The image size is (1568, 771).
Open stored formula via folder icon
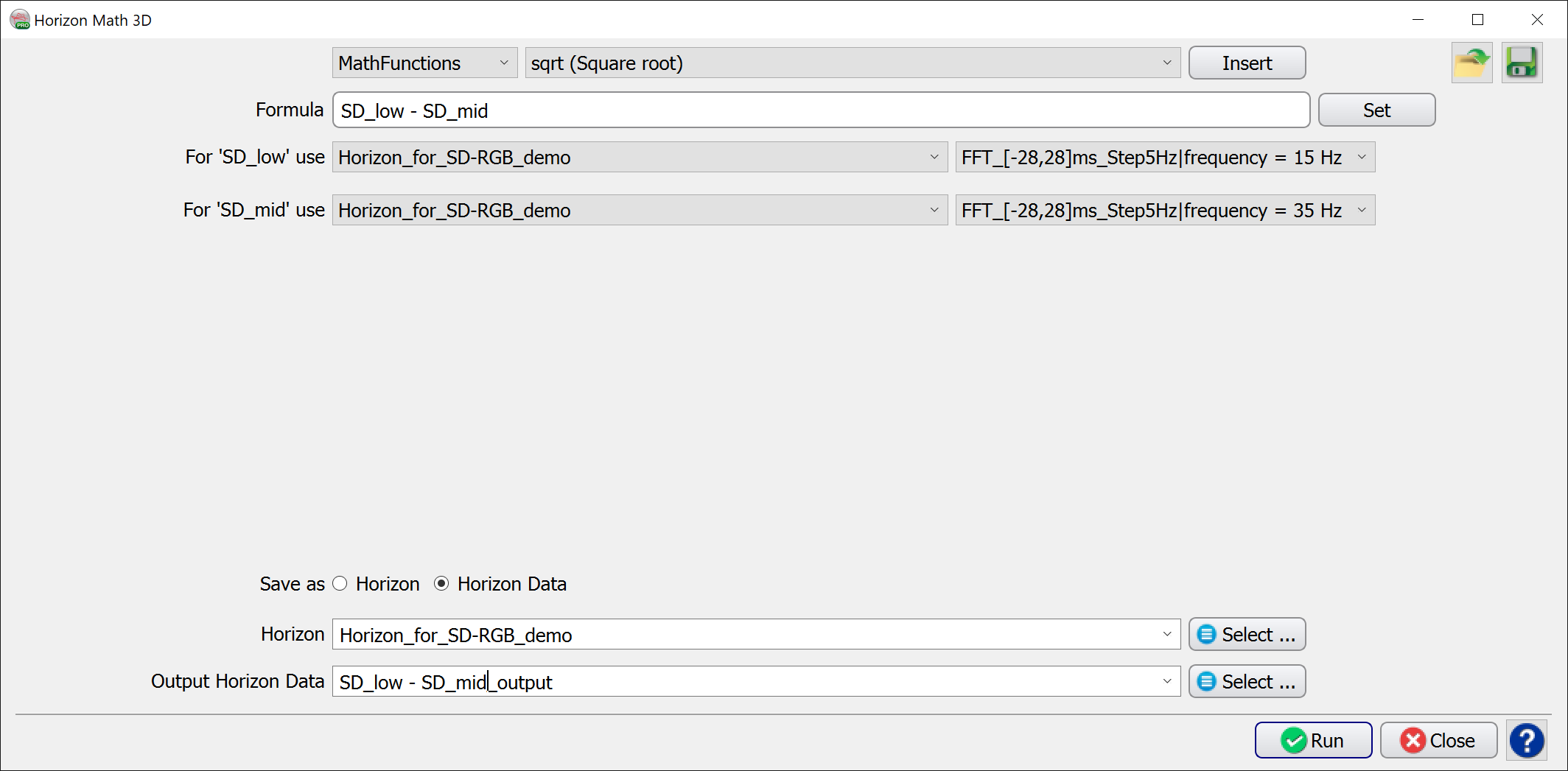click(x=1471, y=63)
